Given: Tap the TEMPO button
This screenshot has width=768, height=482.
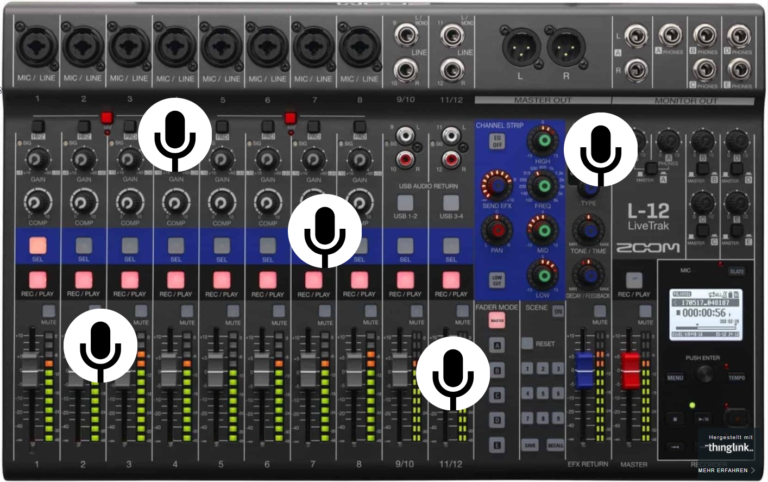Looking at the screenshot, I should point(736,378).
